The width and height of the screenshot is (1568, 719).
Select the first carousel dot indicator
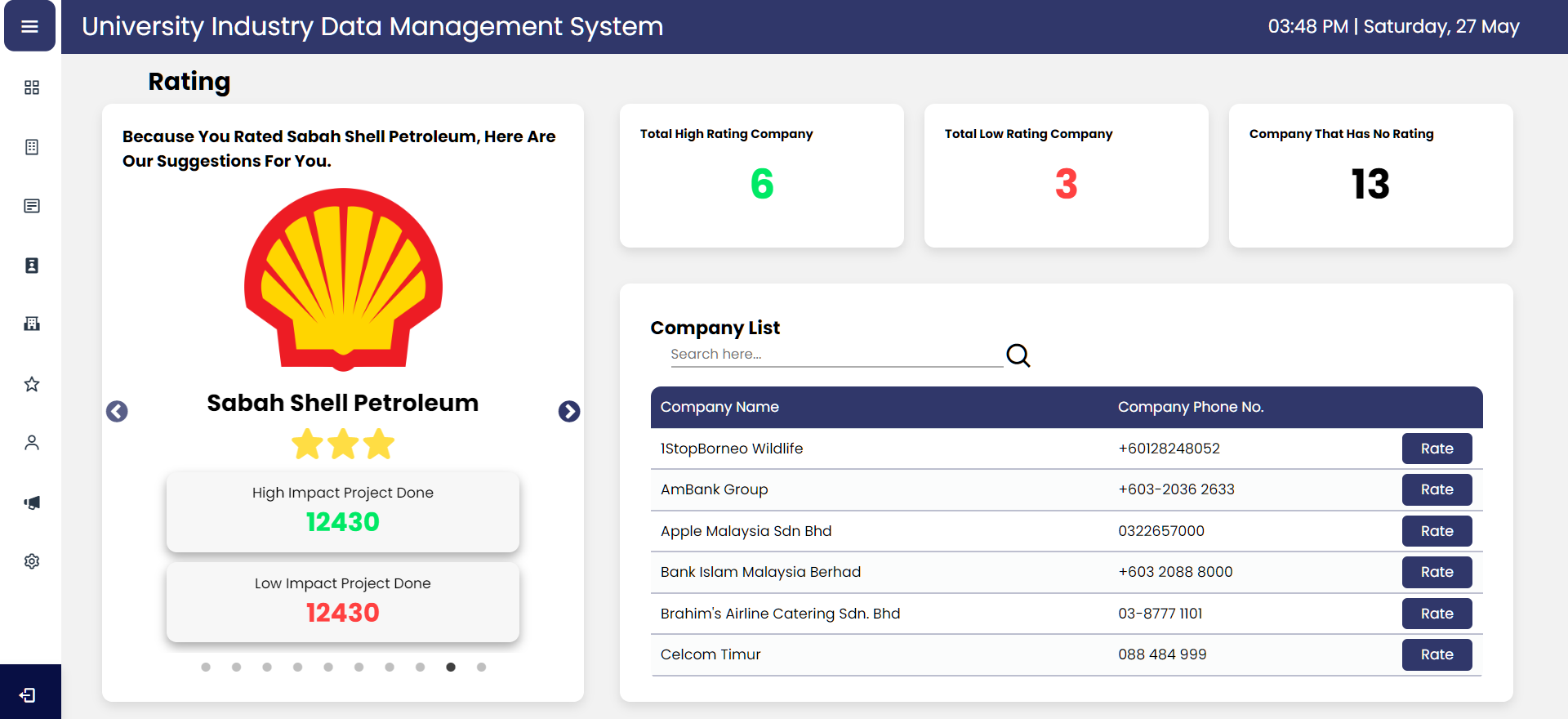pos(206,668)
